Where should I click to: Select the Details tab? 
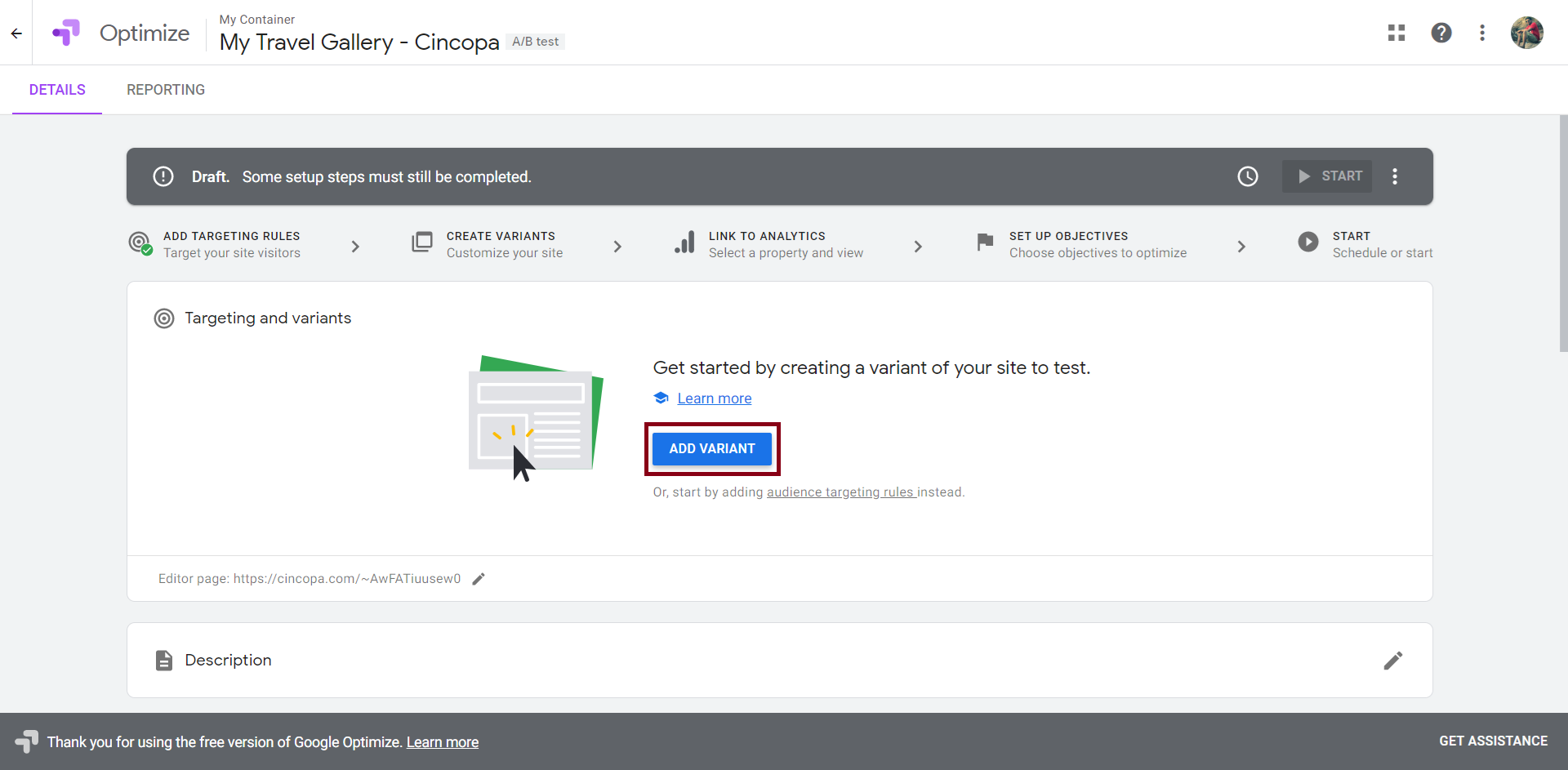coord(57,90)
